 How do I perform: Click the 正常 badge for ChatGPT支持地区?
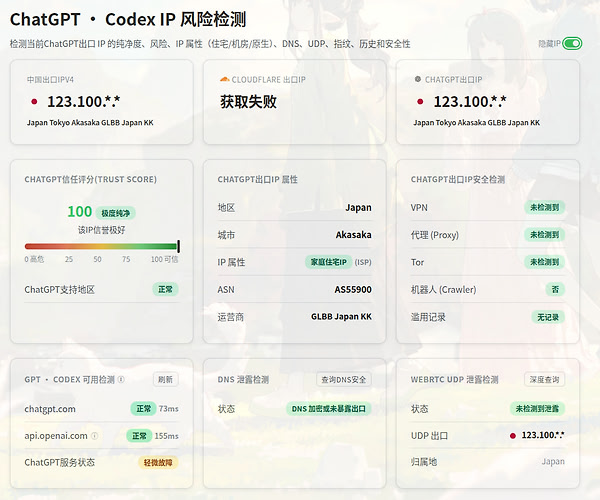pos(165,290)
